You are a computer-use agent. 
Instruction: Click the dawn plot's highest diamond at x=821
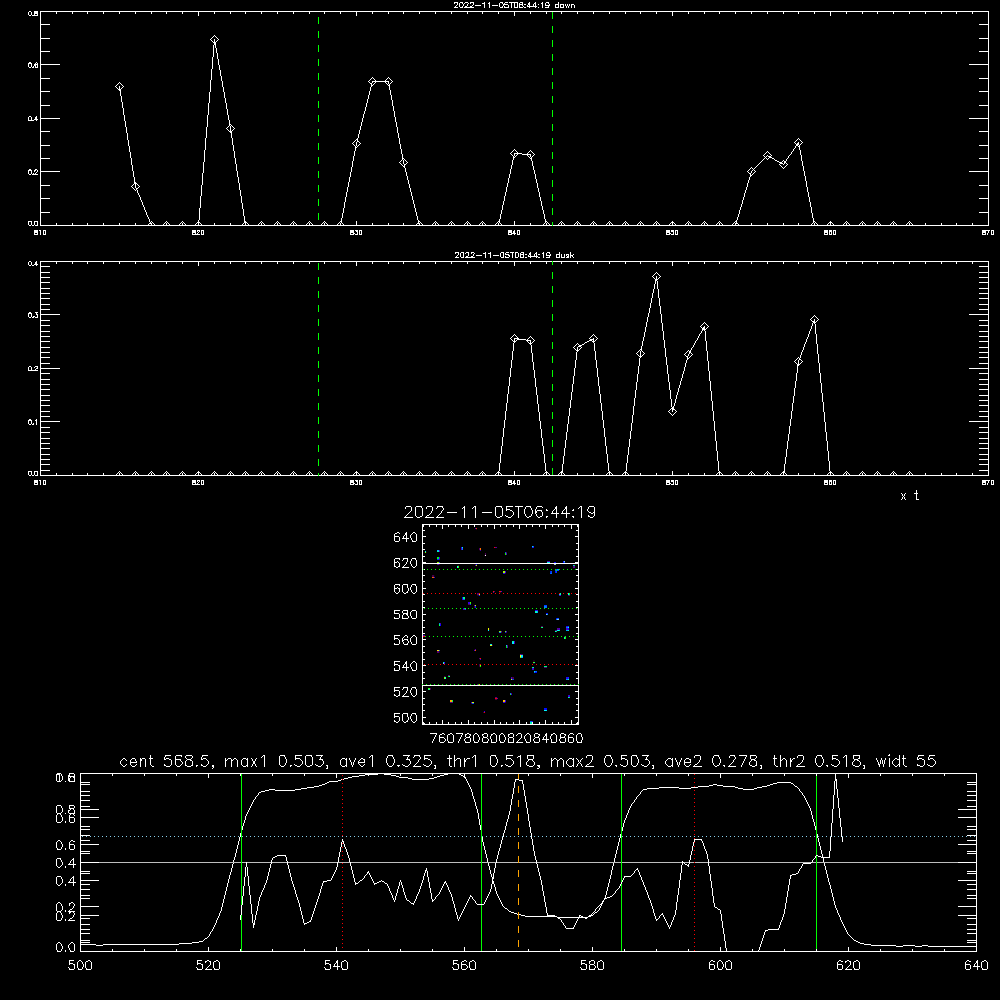[x=214, y=40]
